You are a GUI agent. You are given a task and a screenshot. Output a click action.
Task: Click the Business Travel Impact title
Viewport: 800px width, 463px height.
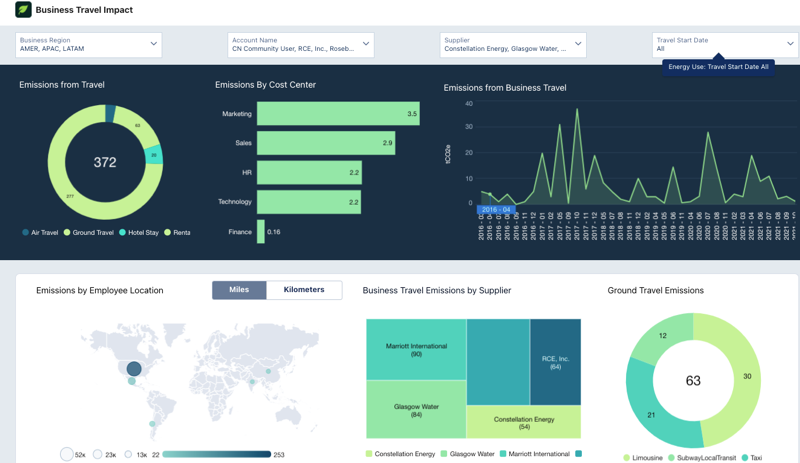[x=84, y=10]
